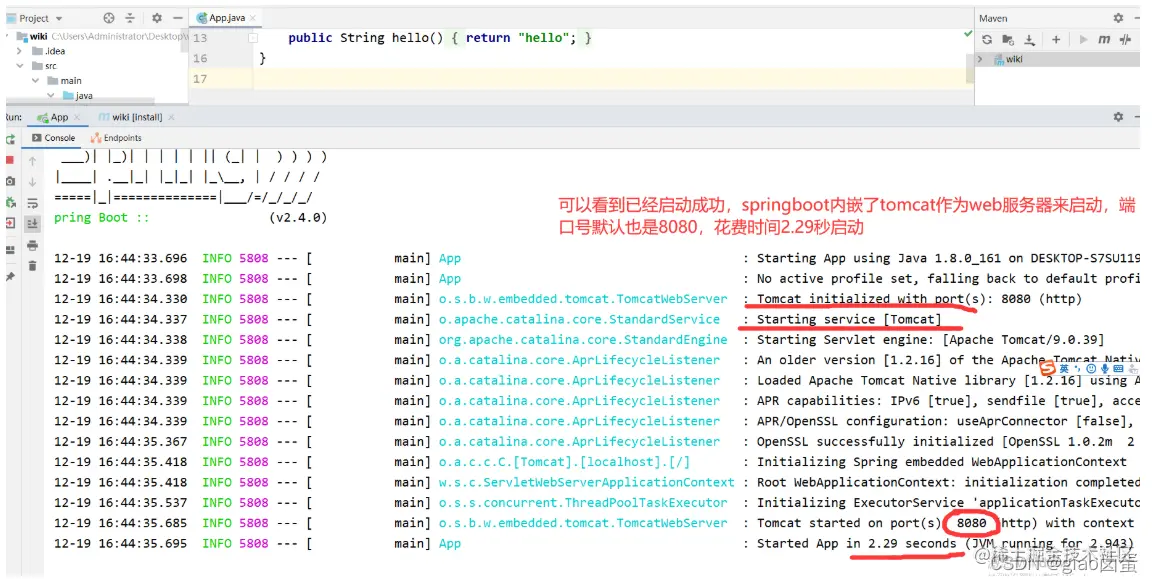
Task: Generate sources and update folders in Maven
Action: (1008, 40)
